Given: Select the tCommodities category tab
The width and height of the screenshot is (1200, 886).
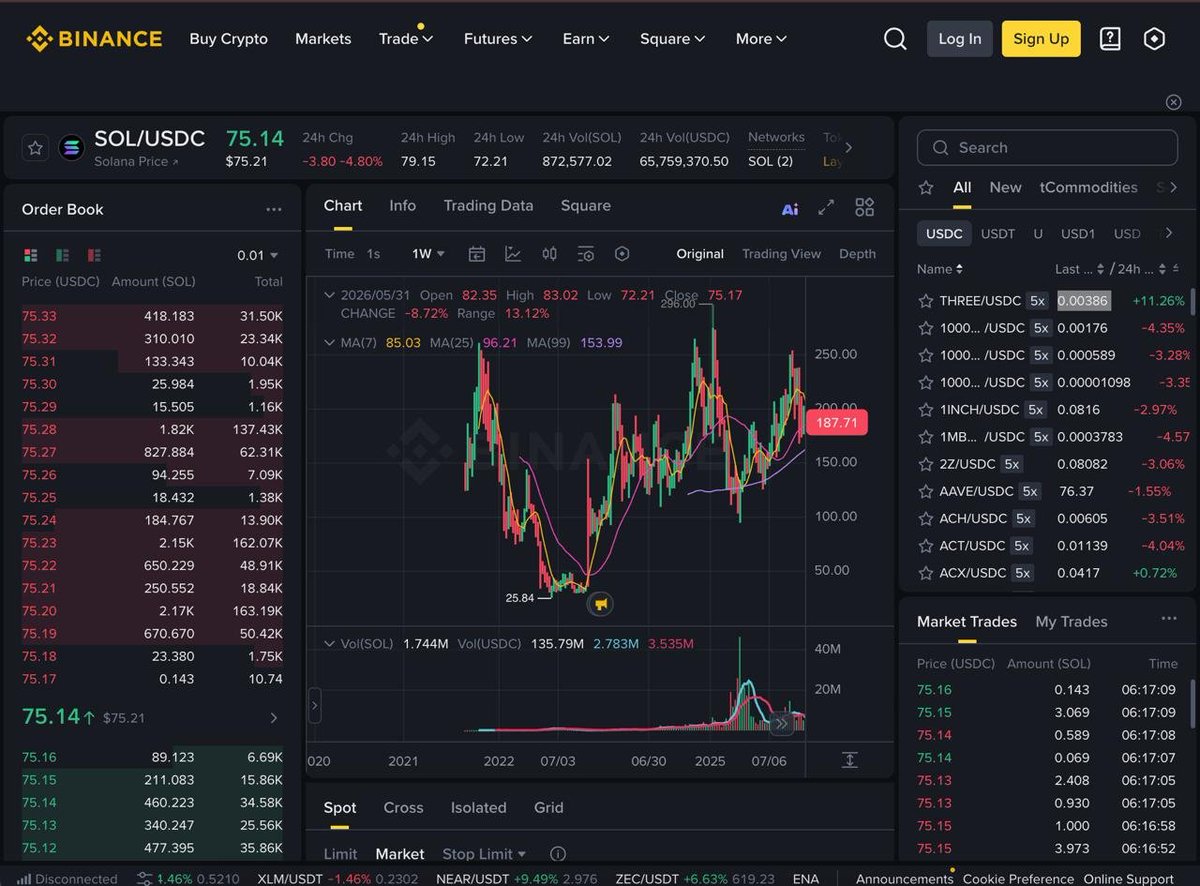Looking at the screenshot, I should click(x=1088, y=187).
